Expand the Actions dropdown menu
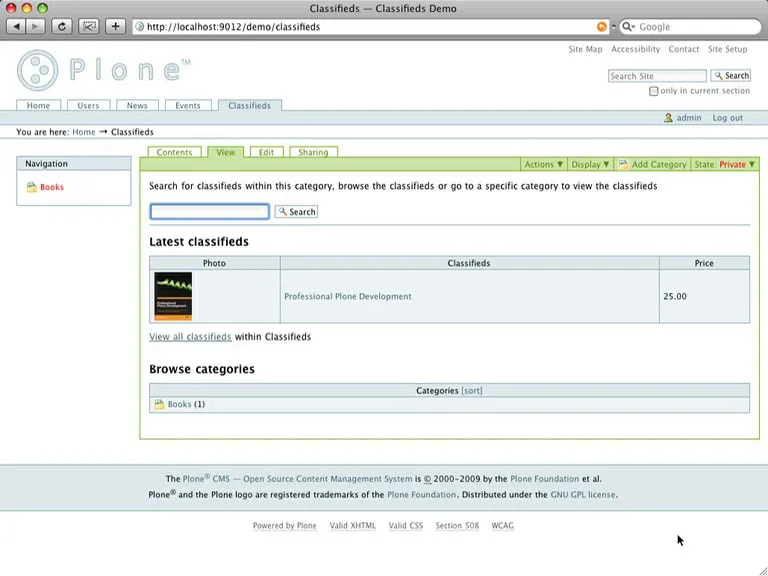 543,165
